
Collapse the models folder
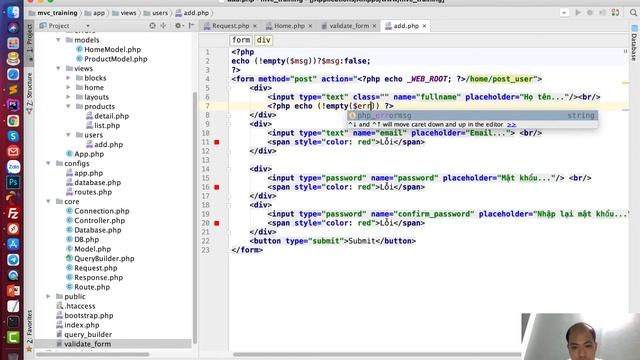click(58, 40)
